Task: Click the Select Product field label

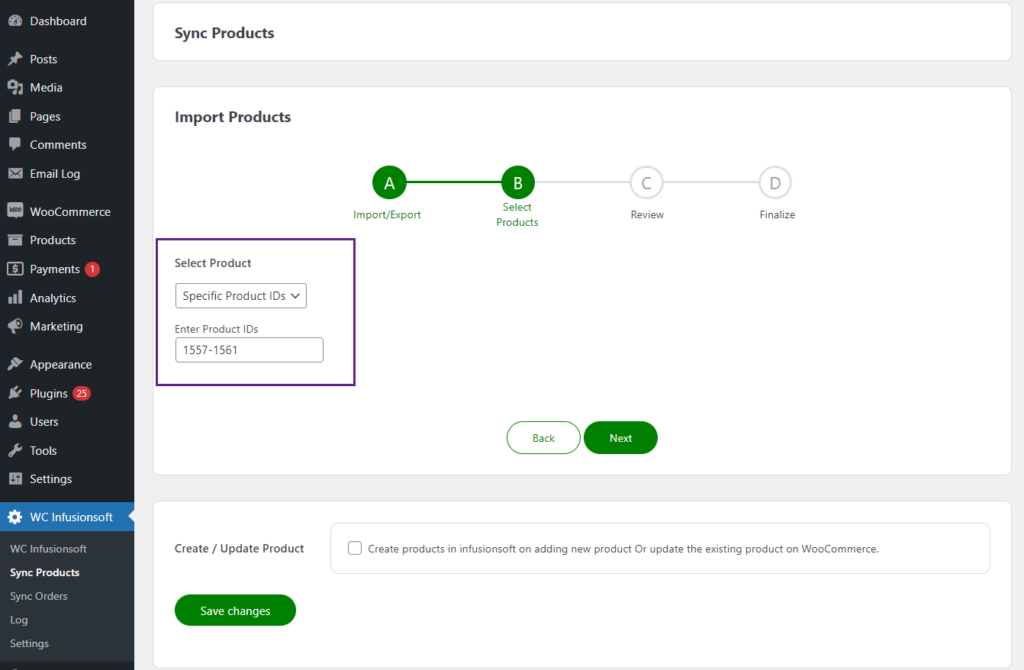Action: pos(213,263)
